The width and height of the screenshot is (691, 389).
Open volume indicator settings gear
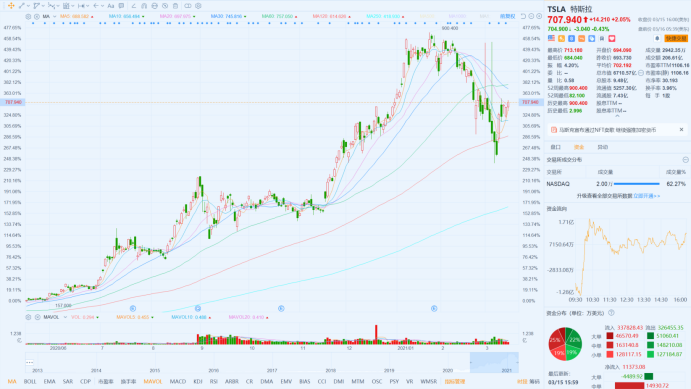pos(28,317)
